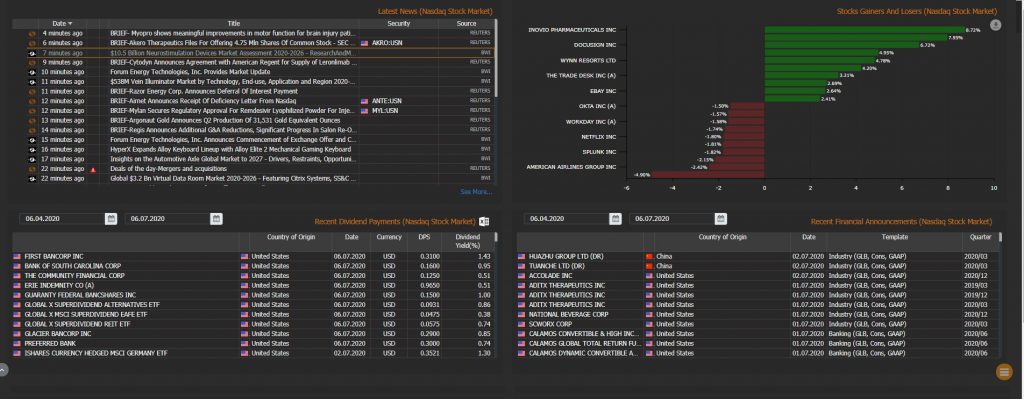Click the news Title column header

(233, 24)
